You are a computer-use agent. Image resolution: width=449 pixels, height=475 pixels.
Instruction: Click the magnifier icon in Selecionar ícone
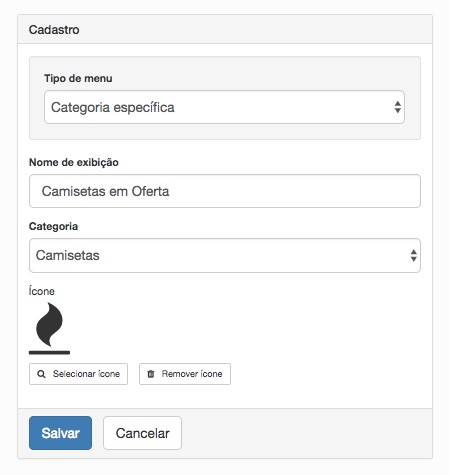pyautogui.click(x=41, y=374)
